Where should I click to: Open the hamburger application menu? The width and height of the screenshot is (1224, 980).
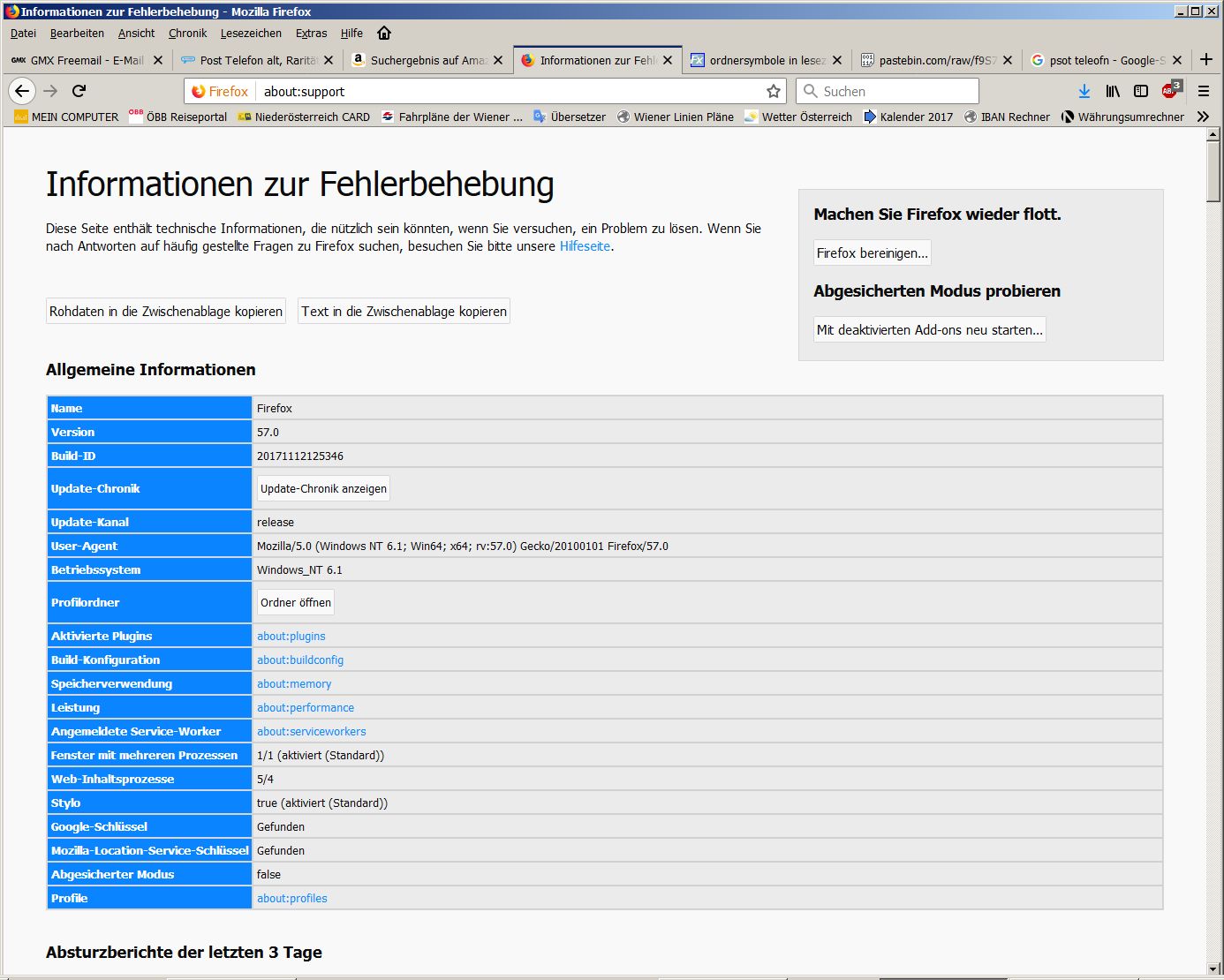[1203, 91]
